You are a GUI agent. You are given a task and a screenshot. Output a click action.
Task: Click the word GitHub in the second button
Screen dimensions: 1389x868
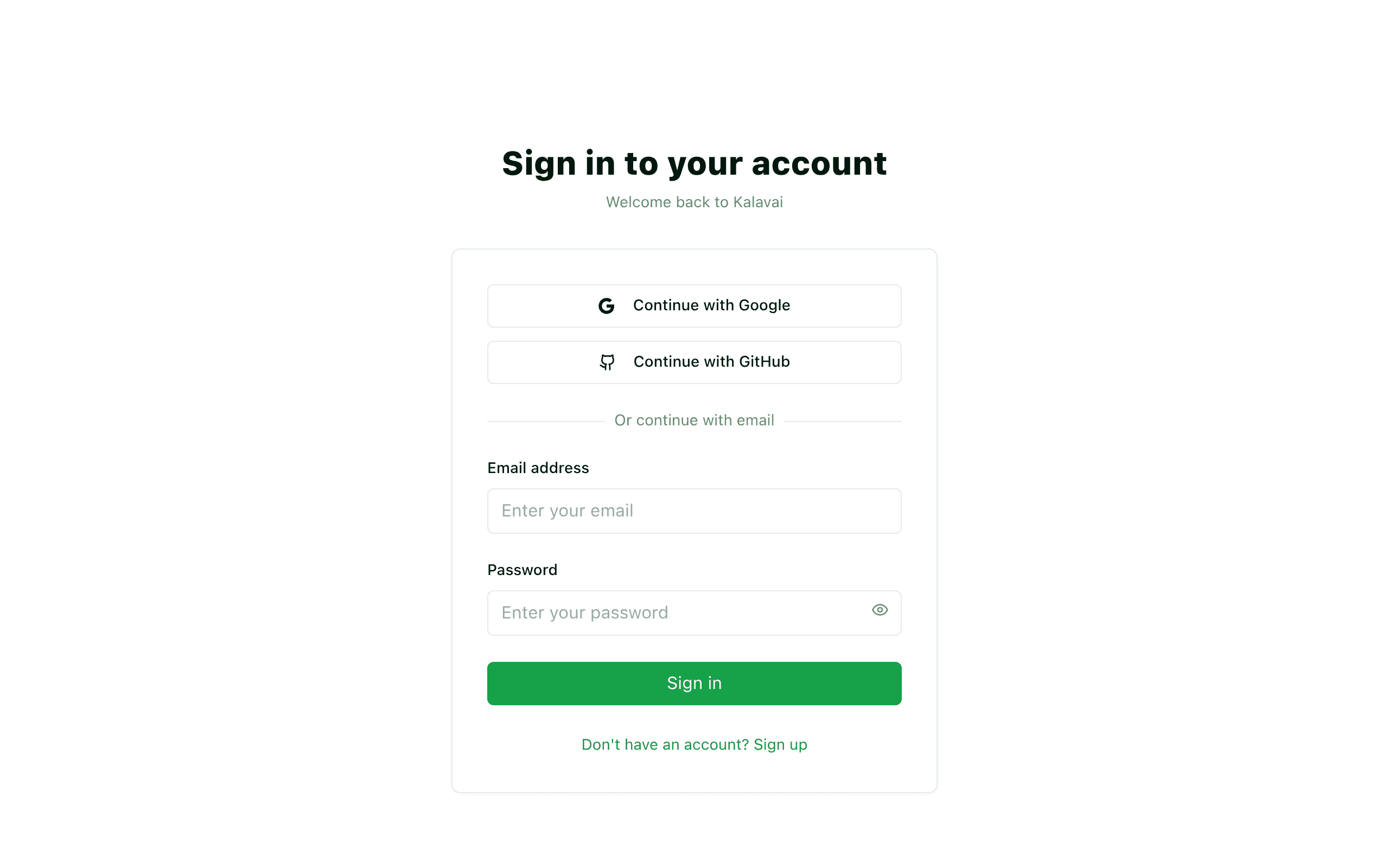pyautogui.click(x=764, y=362)
